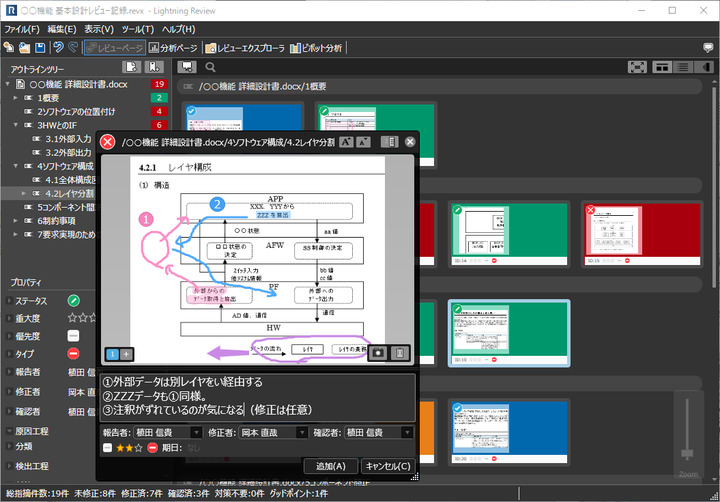This screenshot has width=720, height=502.
Task: Open the ツール(T) menu
Action: click(x=136, y=30)
